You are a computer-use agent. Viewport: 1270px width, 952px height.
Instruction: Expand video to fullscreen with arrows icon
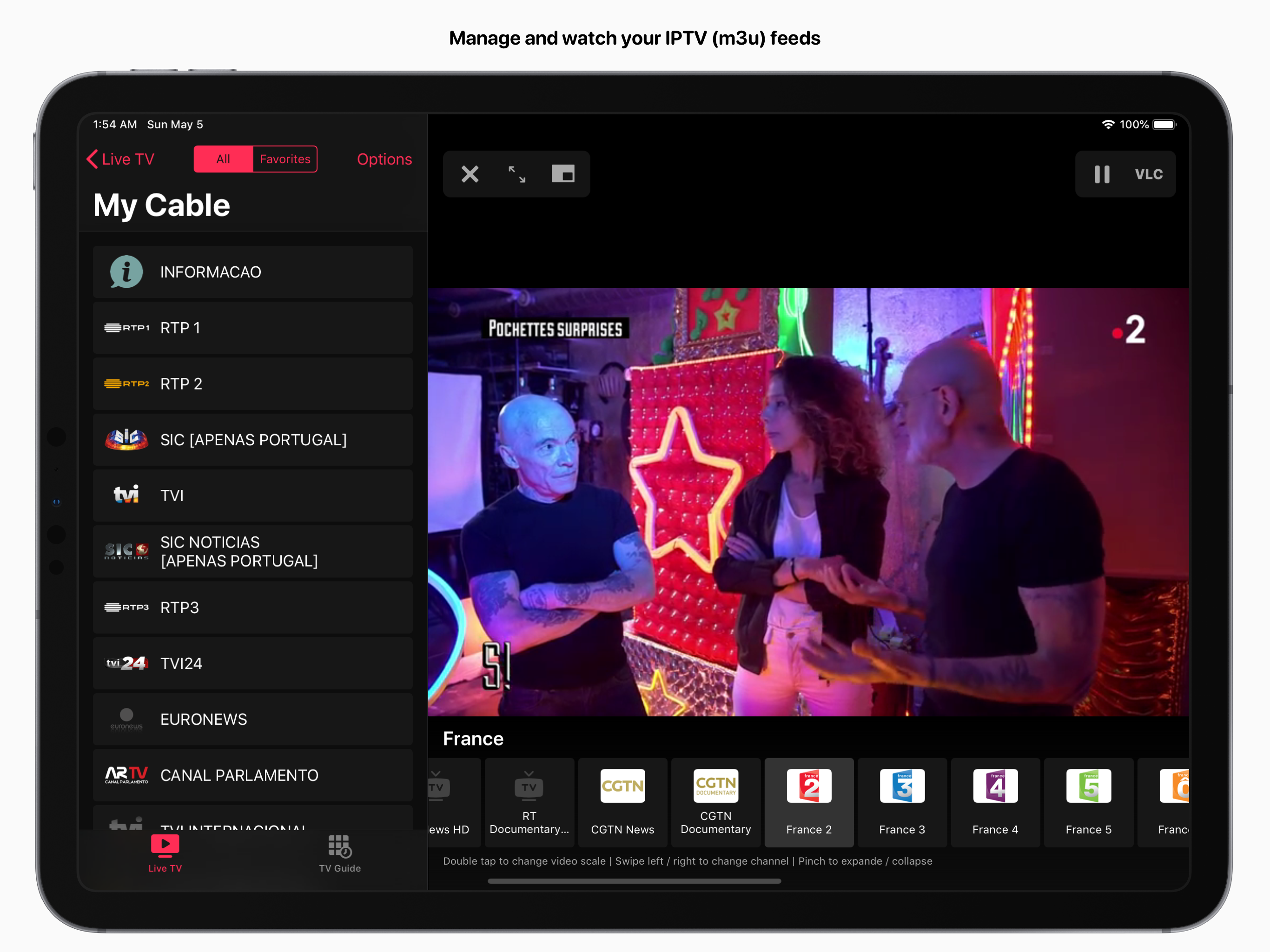pyautogui.click(x=517, y=174)
